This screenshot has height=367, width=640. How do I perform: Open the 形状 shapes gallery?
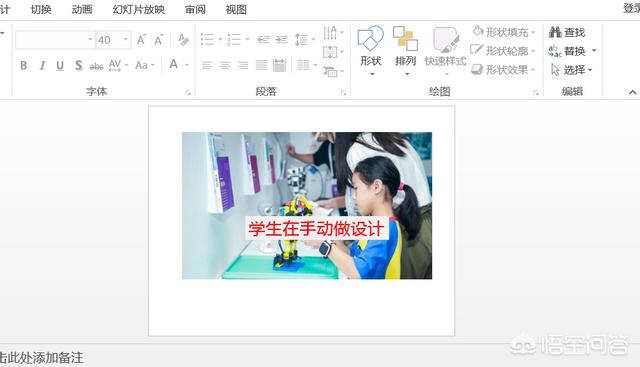[x=371, y=51]
